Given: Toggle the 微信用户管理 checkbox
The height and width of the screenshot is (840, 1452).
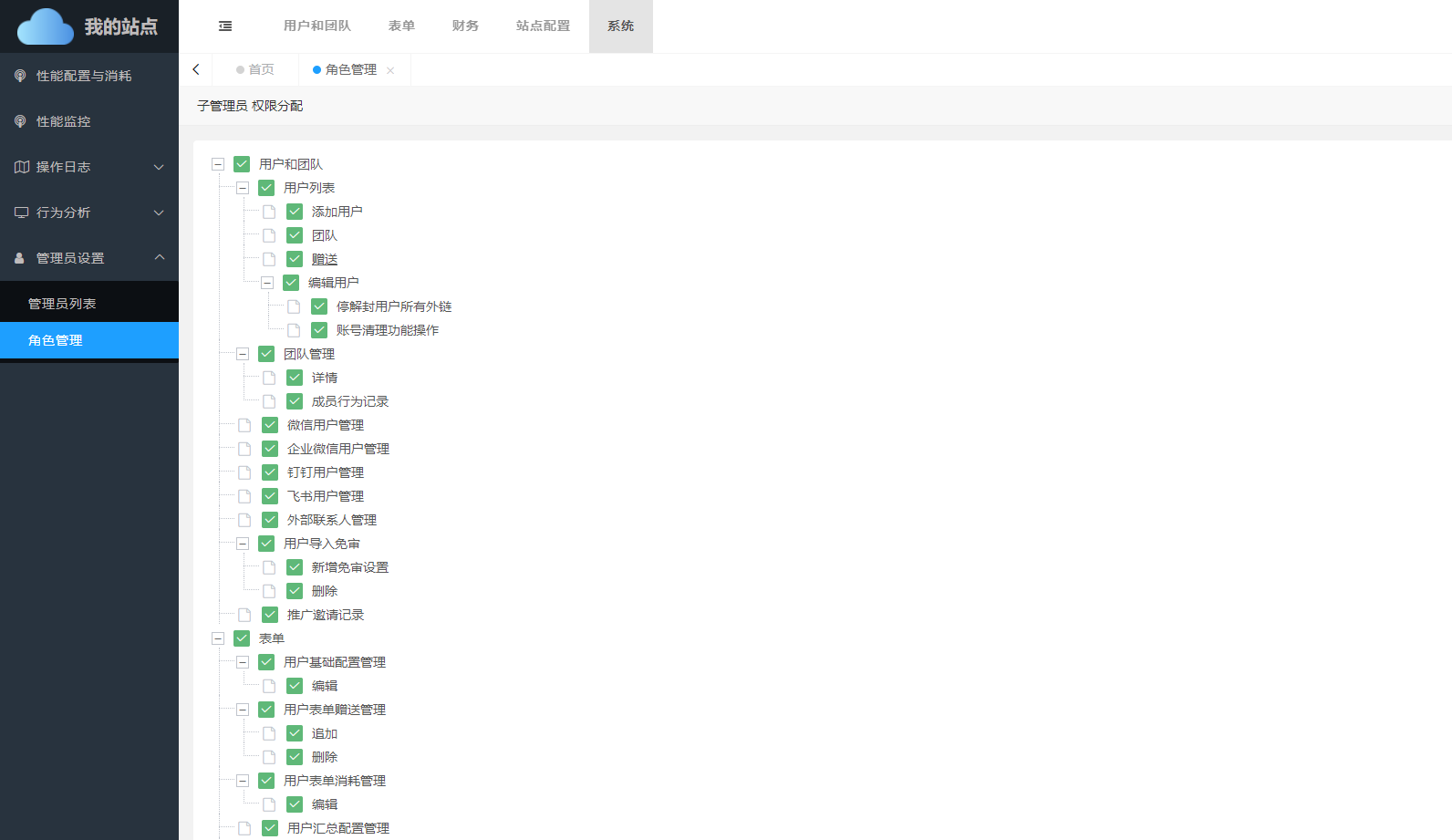Looking at the screenshot, I should pyautogui.click(x=270, y=425).
